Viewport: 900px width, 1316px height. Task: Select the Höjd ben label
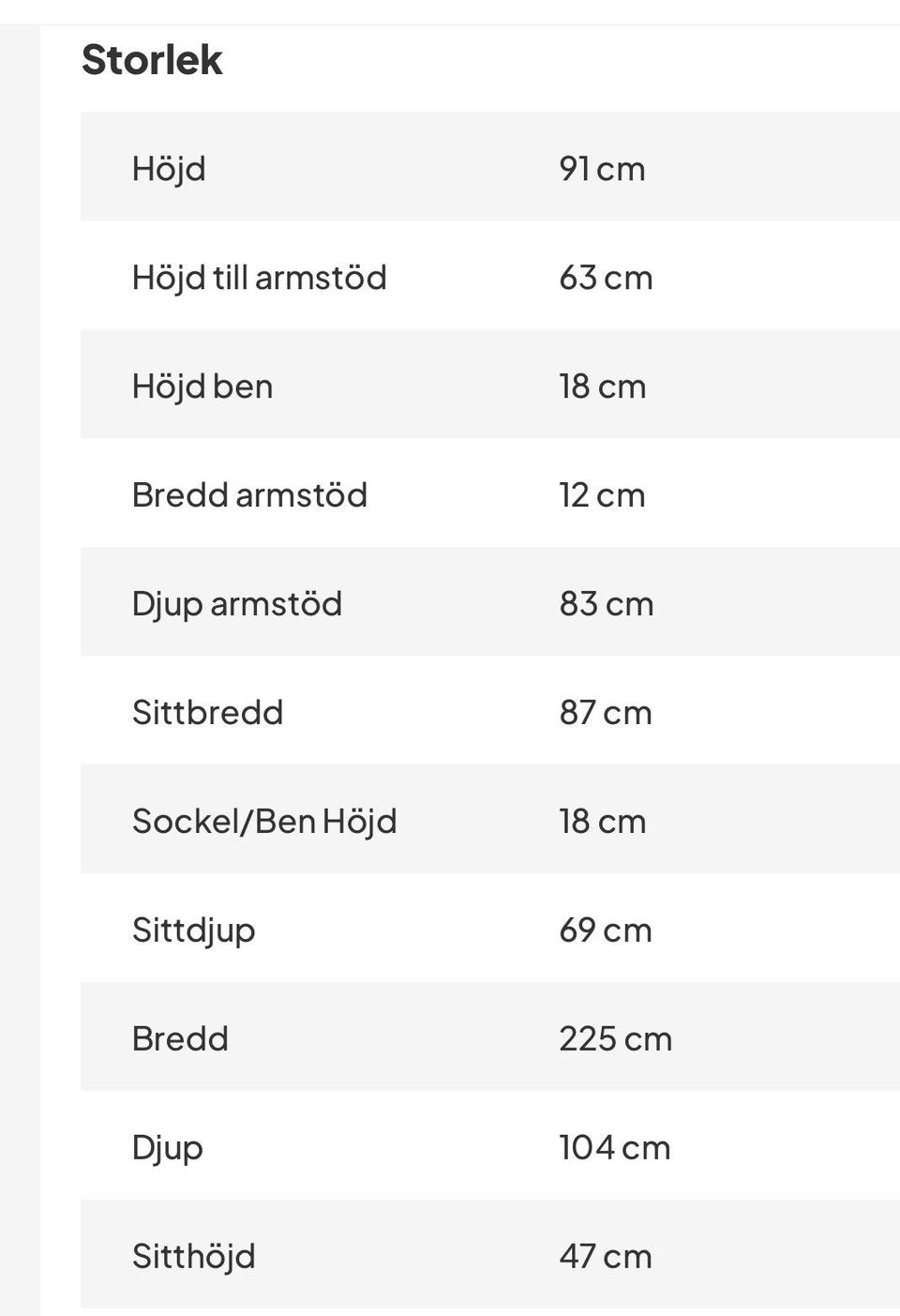(x=202, y=386)
